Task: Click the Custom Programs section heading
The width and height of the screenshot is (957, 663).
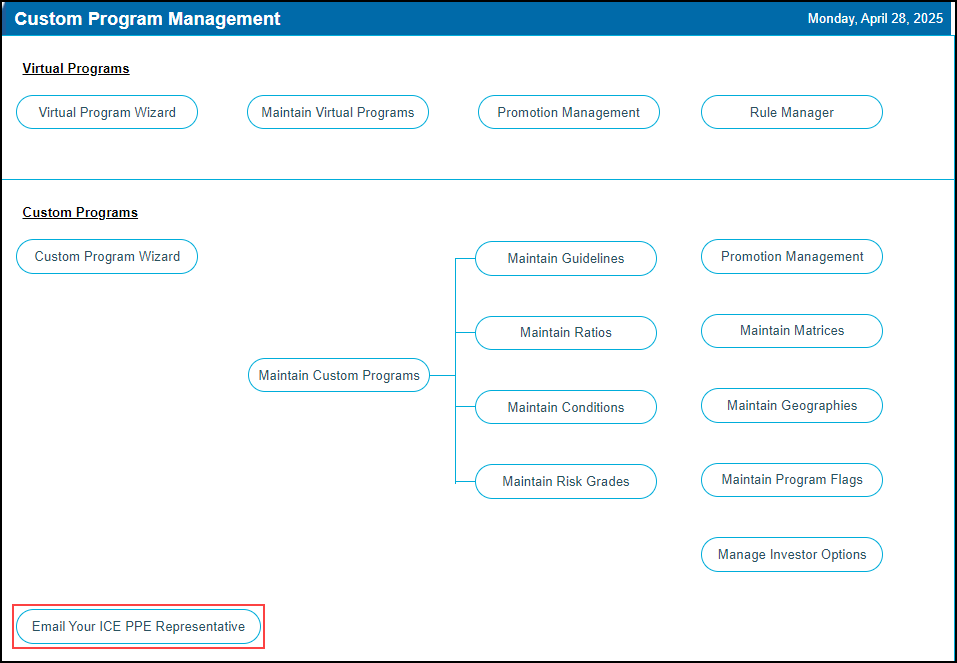Action: pos(80,212)
